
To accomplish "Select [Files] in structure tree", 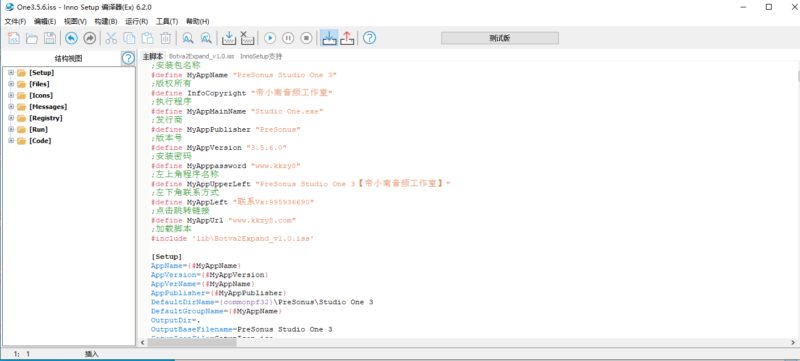I will [39, 84].
